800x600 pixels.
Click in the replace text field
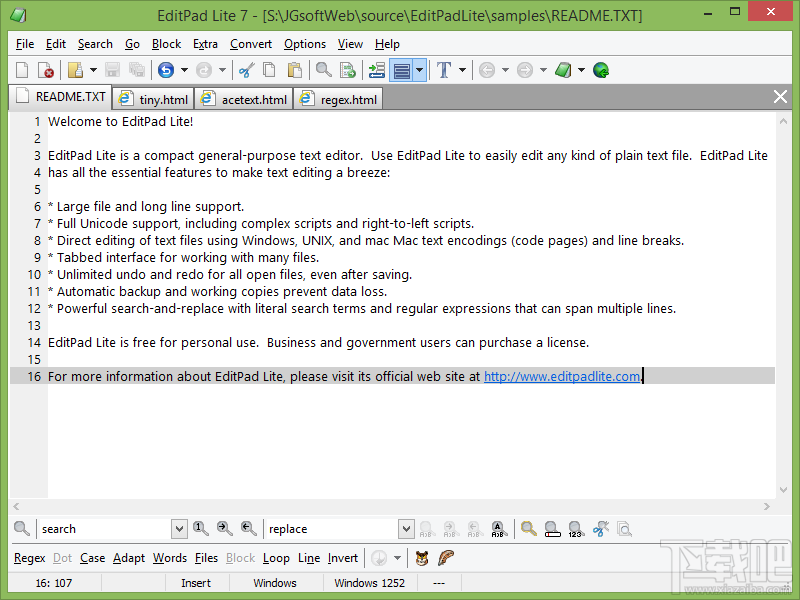(332, 529)
